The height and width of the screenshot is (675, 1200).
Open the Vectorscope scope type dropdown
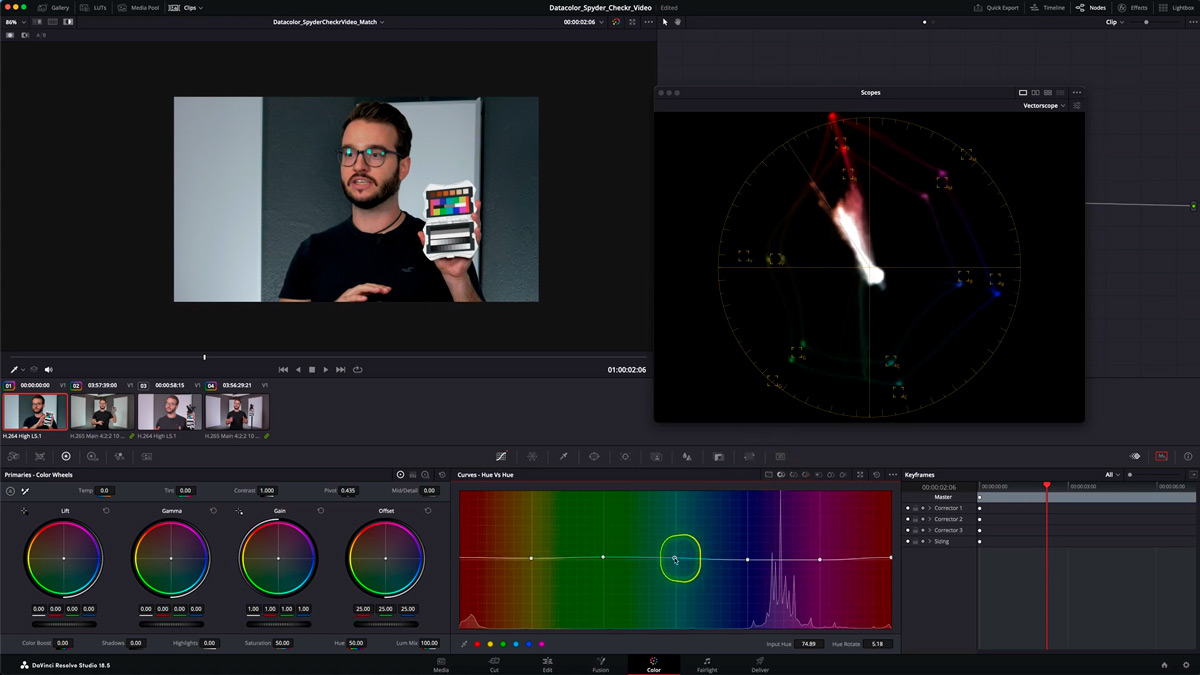pyautogui.click(x=1043, y=105)
